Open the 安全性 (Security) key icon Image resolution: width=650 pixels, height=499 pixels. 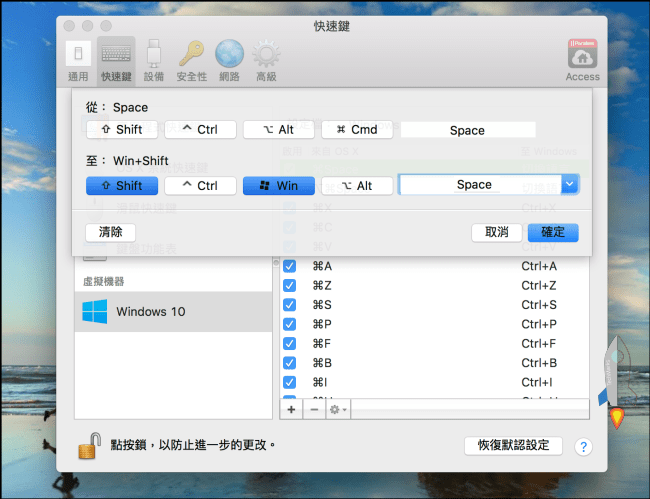click(x=191, y=60)
